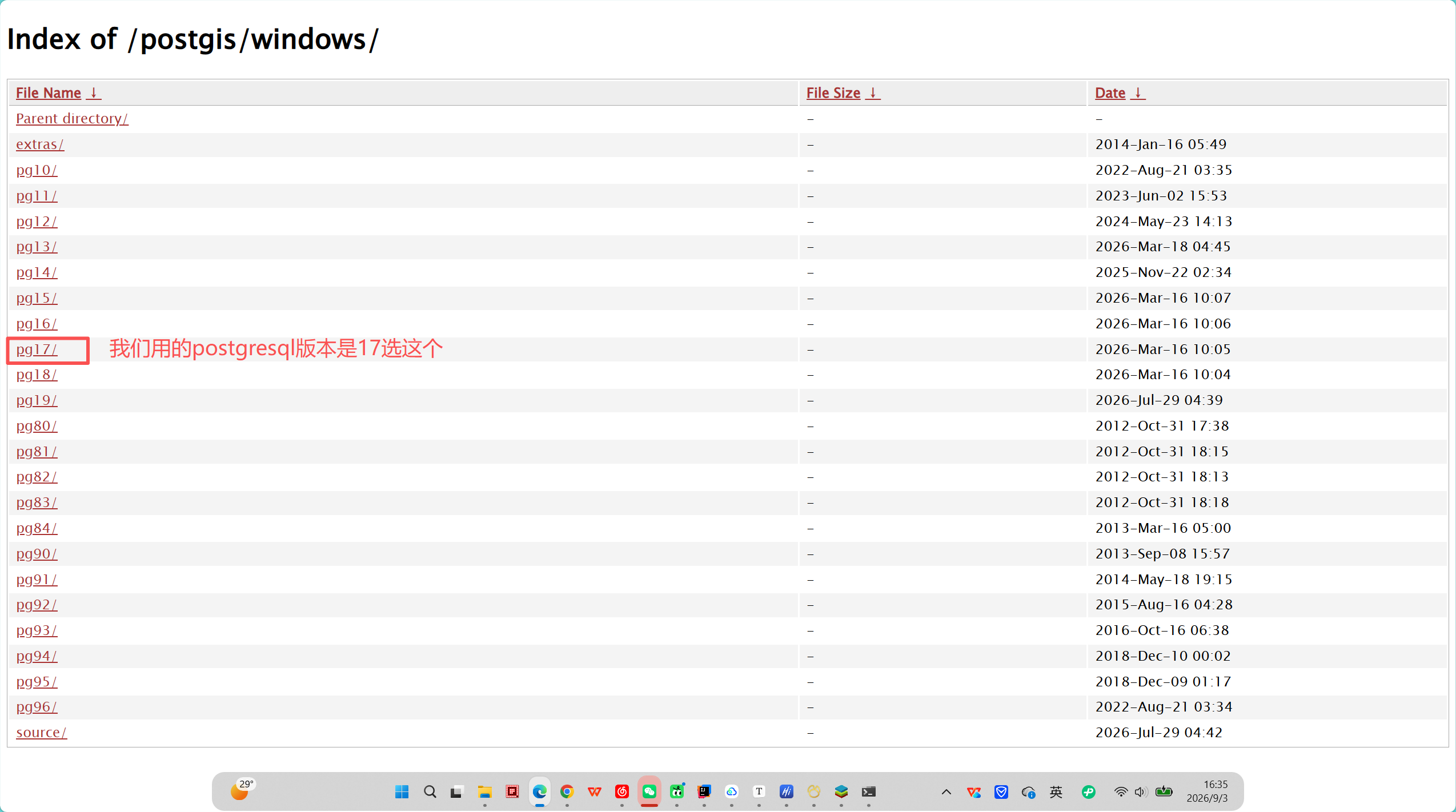Screen dimensions: 1456x812
Task: Open the cloud sync tray icon
Action: tap(1028, 791)
